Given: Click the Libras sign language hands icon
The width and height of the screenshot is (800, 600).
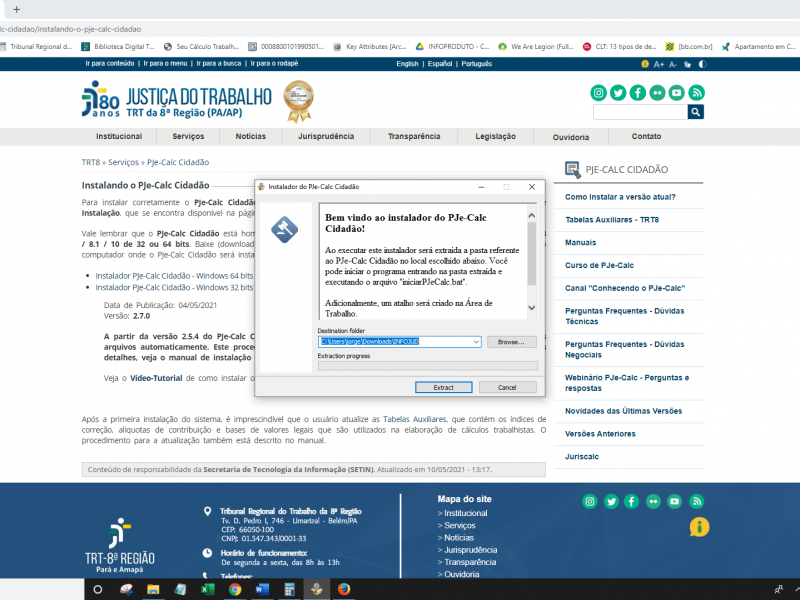Looking at the screenshot, I should point(688,64).
